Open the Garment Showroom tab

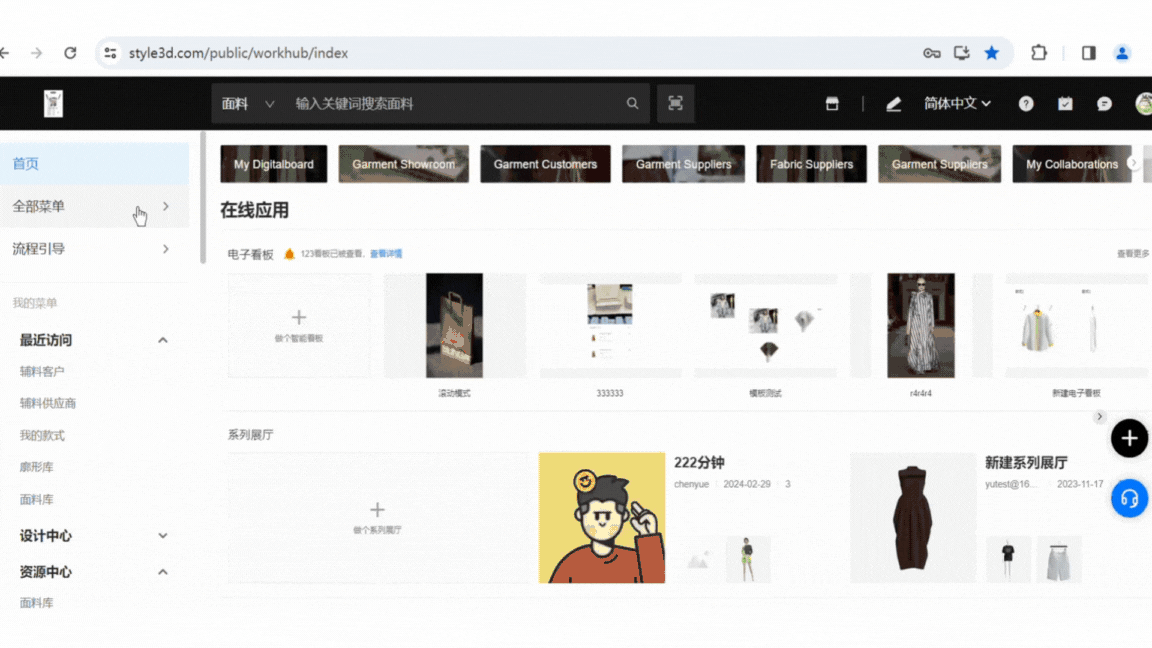coord(403,164)
